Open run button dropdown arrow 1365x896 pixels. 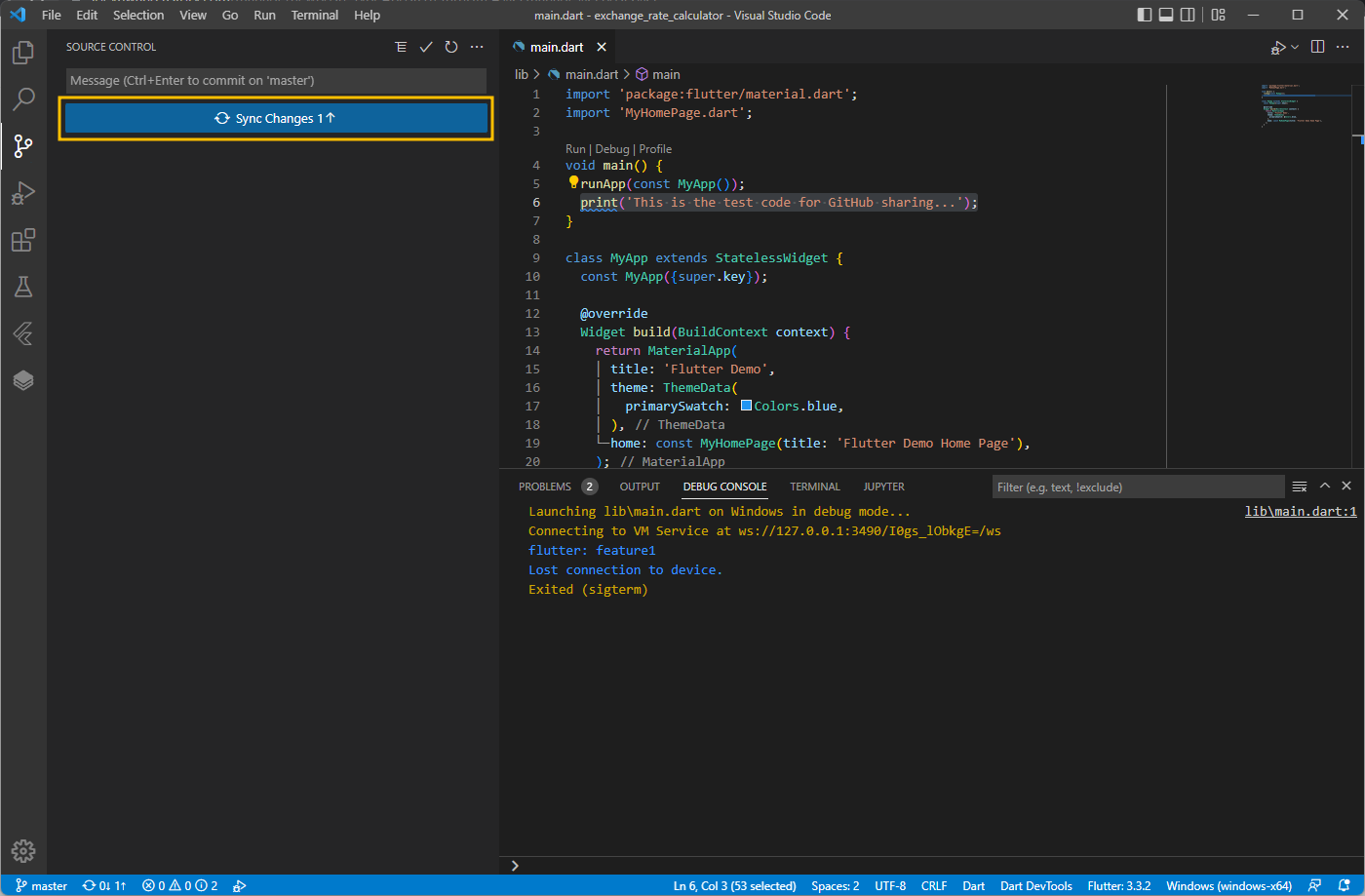pos(1295,47)
